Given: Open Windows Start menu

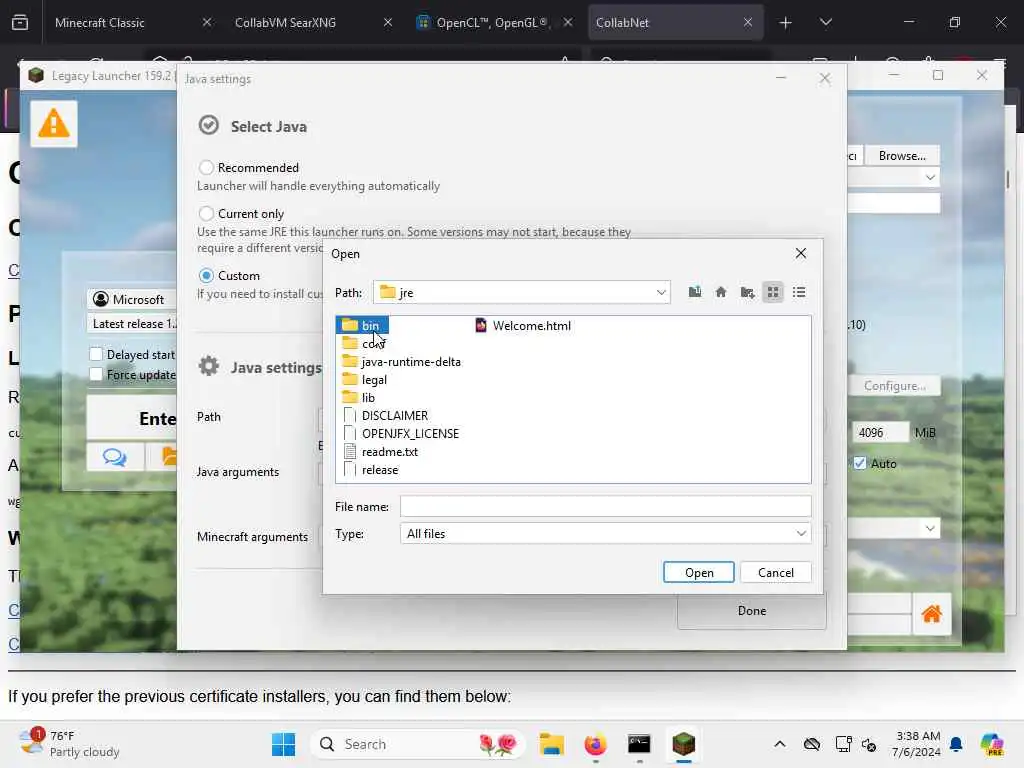Looking at the screenshot, I should pyautogui.click(x=283, y=744).
